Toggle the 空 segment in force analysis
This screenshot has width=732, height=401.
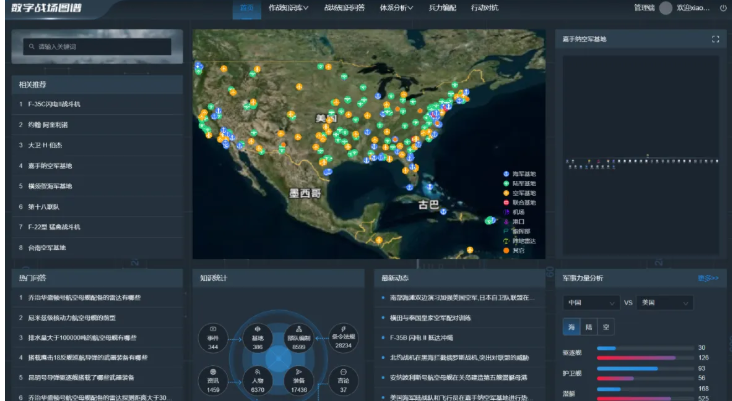click(x=605, y=327)
